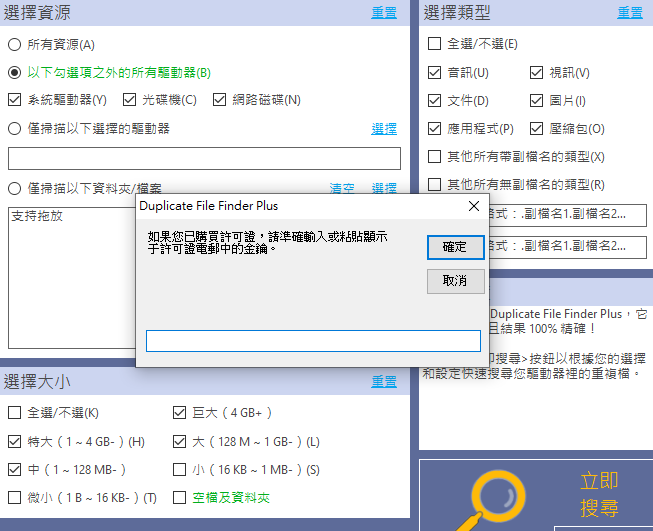
Task: Toggle 全選/不選(E) type checkbox
Action: pos(434,44)
